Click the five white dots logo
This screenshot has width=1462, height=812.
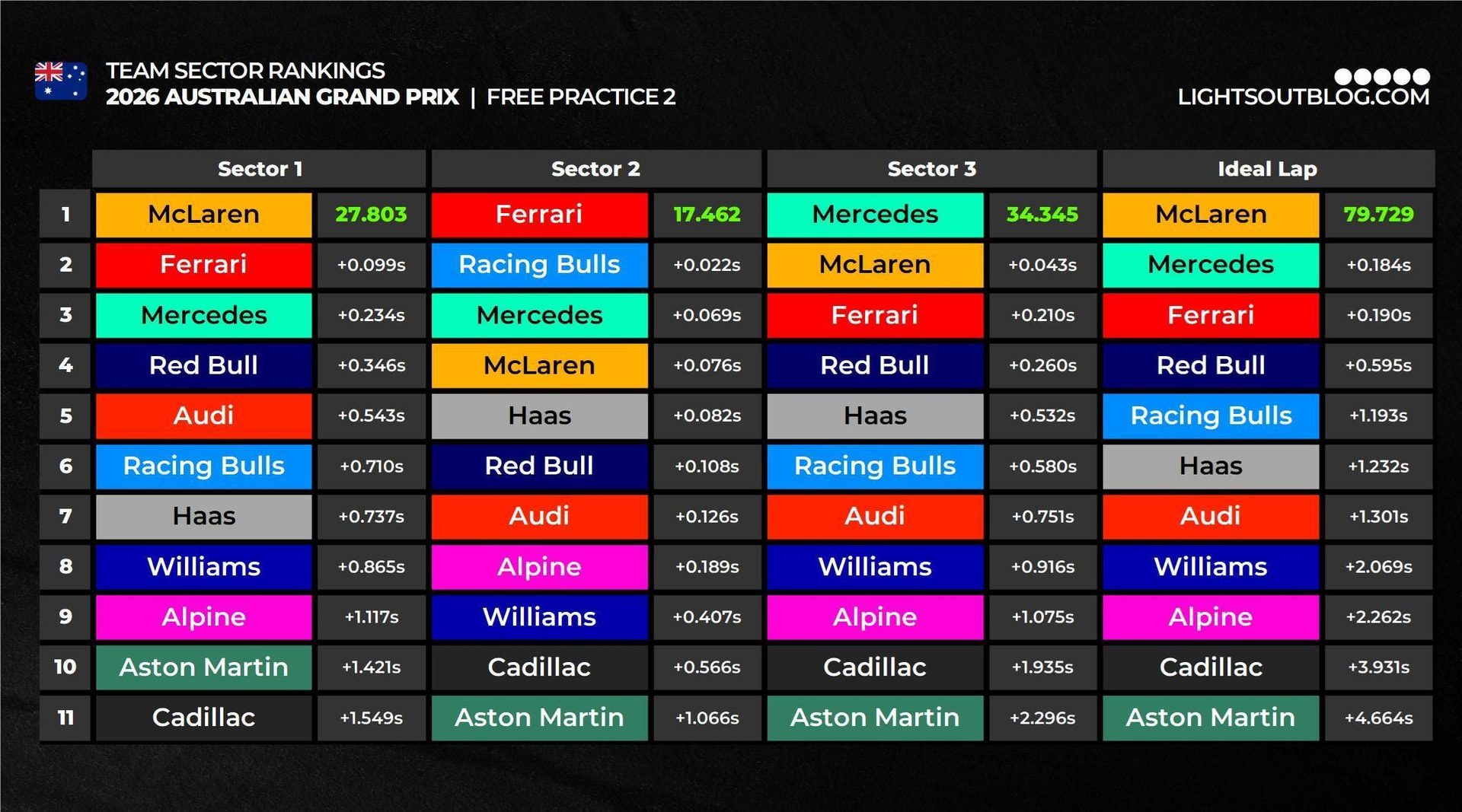pos(1381,76)
